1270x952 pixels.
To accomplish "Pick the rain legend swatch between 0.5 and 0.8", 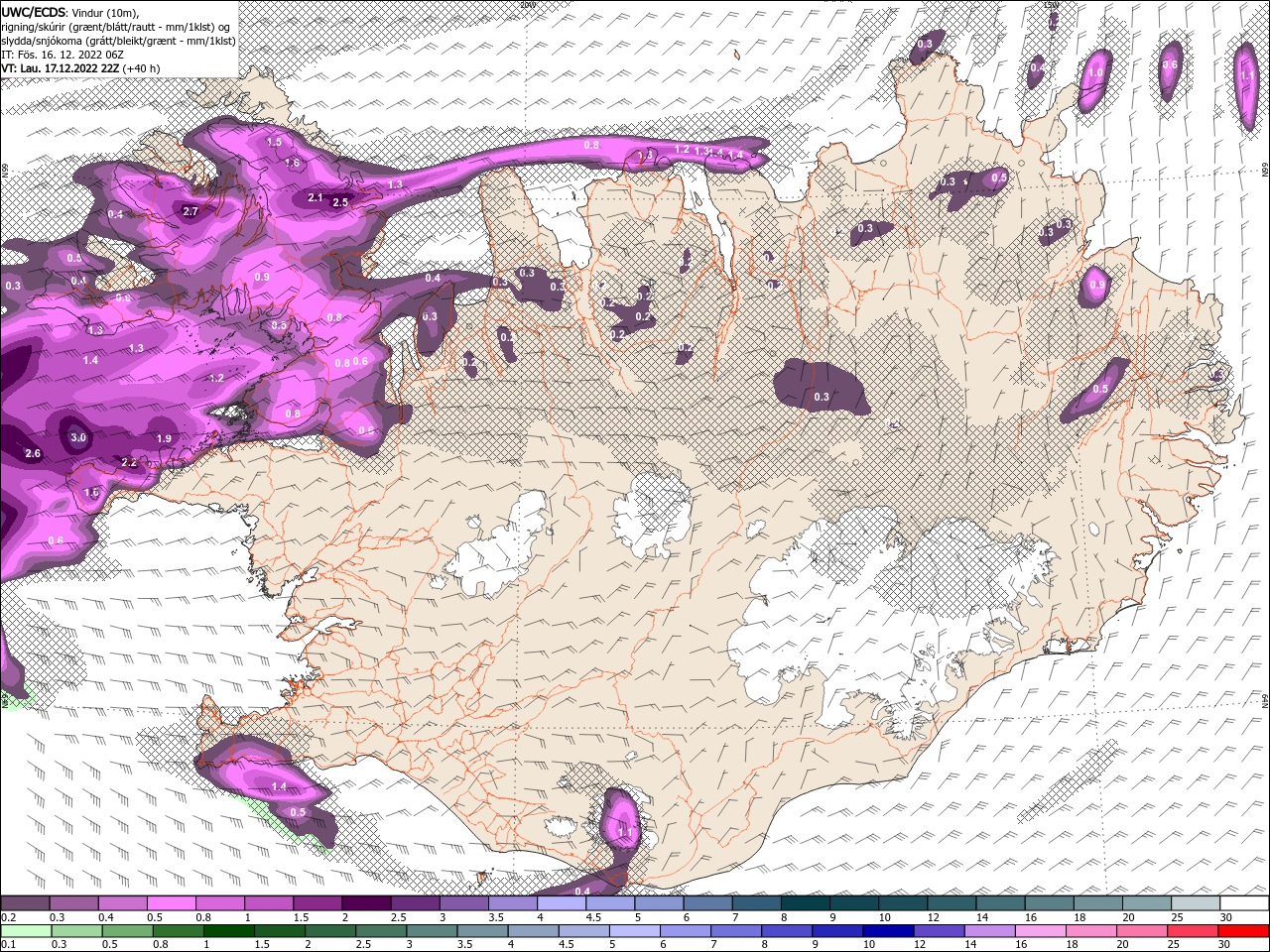I will (x=127, y=931).
